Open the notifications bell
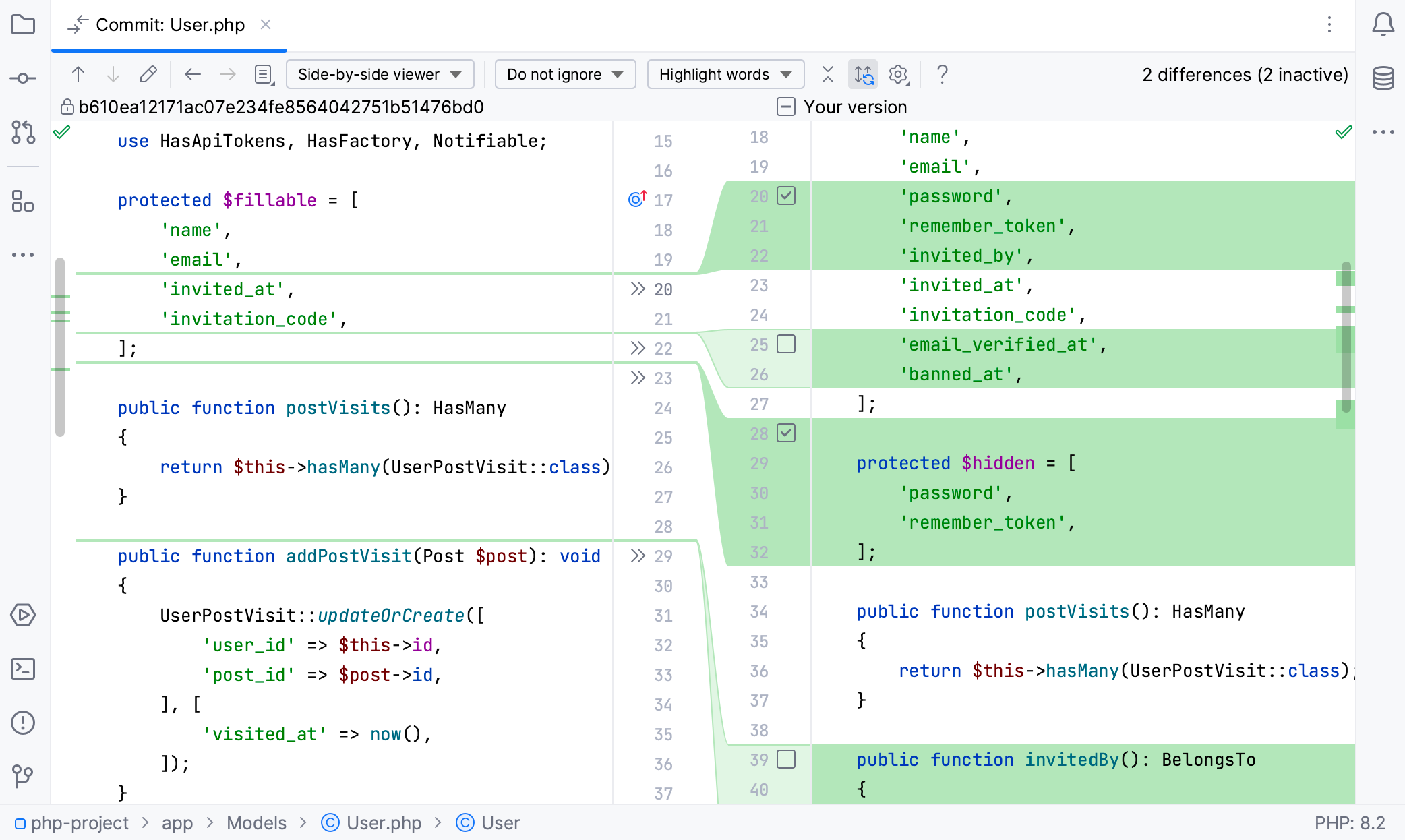 pyautogui.click(x=1382, y=24)
